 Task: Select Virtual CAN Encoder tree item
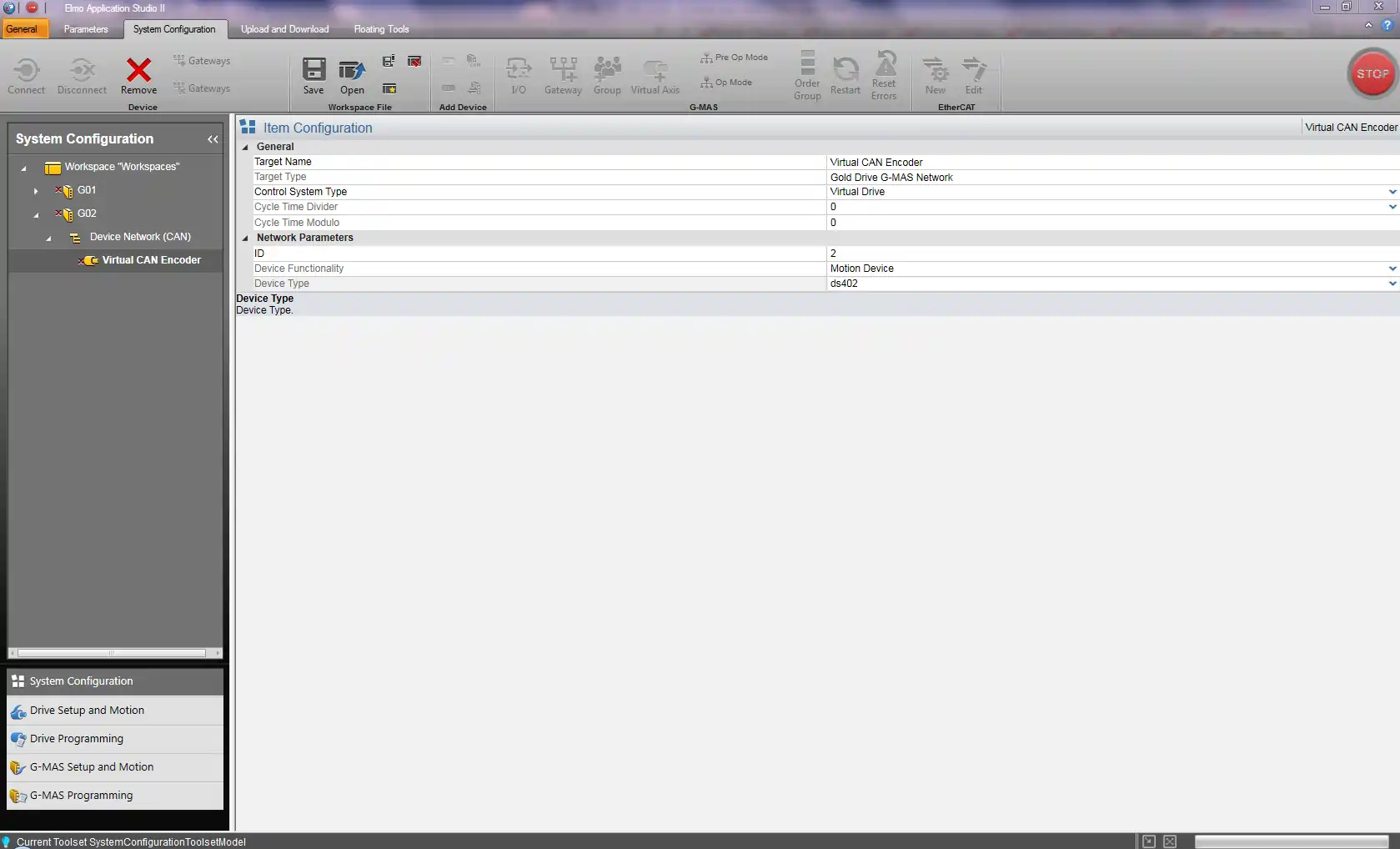pos(151,260)
